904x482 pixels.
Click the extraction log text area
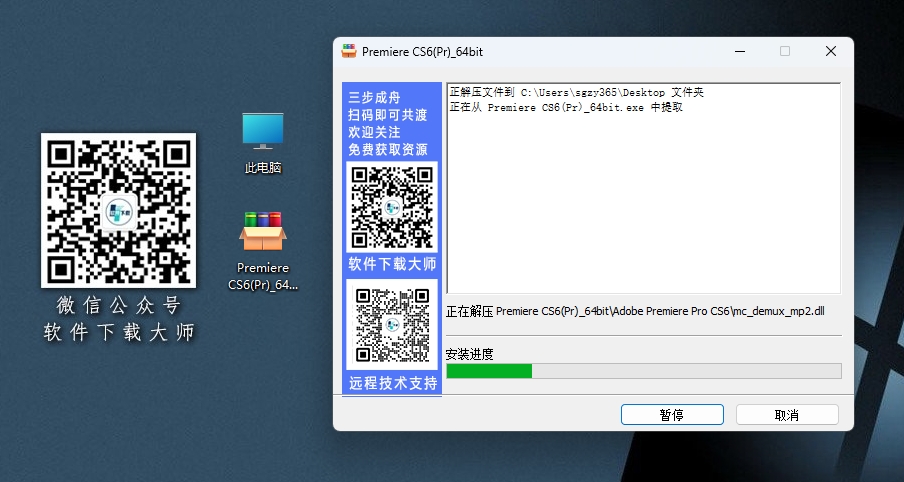(643, 189)
